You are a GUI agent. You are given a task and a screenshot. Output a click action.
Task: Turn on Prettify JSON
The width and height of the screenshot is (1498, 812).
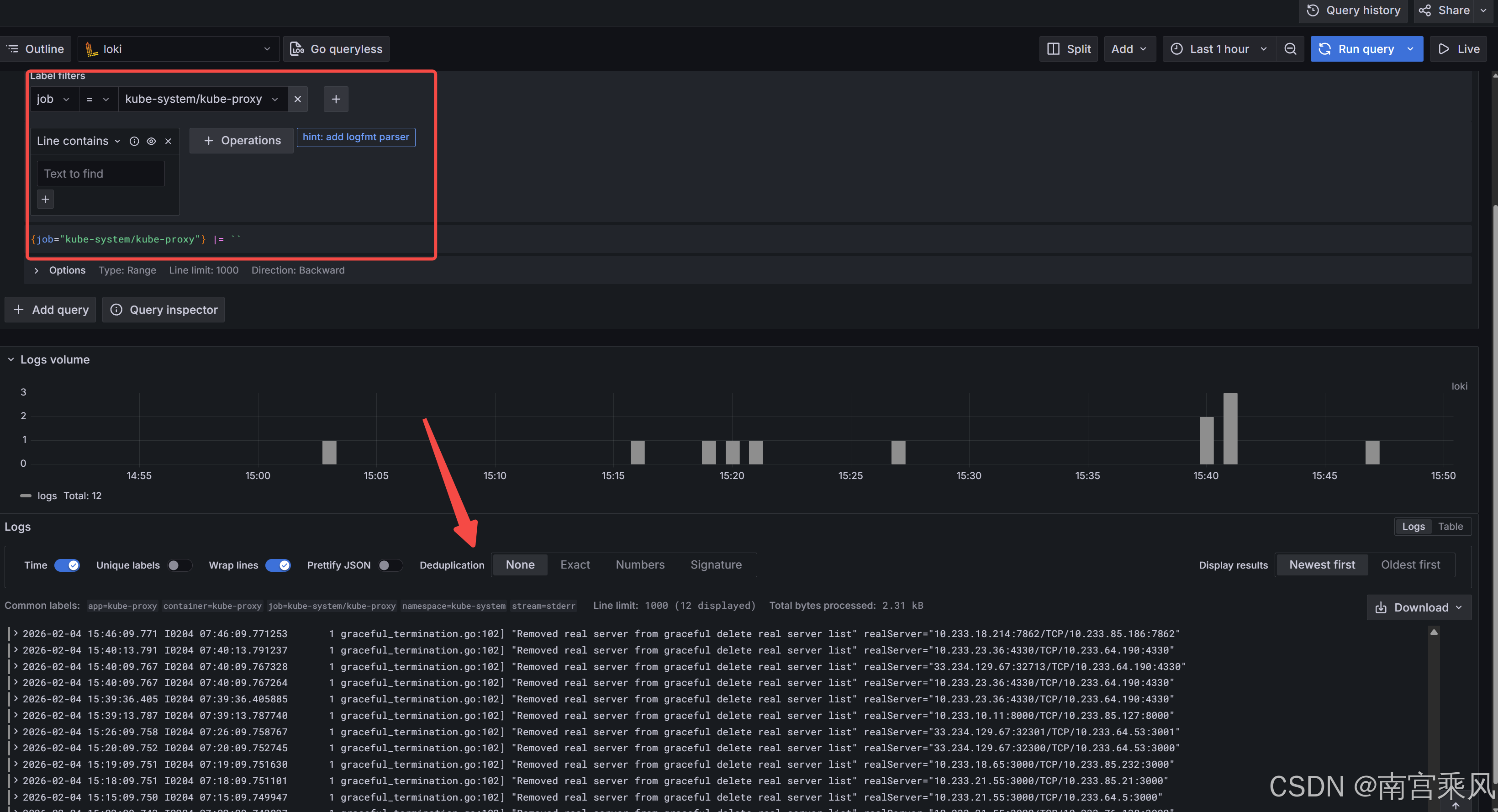pyautogui.click(x=390, y=565)
